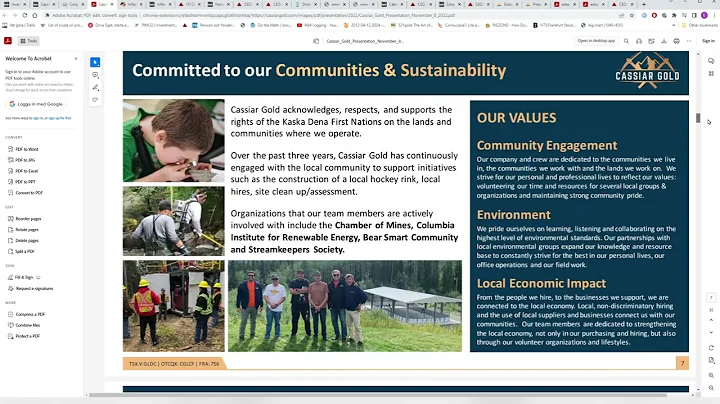Select the freehand draw tool
720x404 pixels.
point(95,100)
